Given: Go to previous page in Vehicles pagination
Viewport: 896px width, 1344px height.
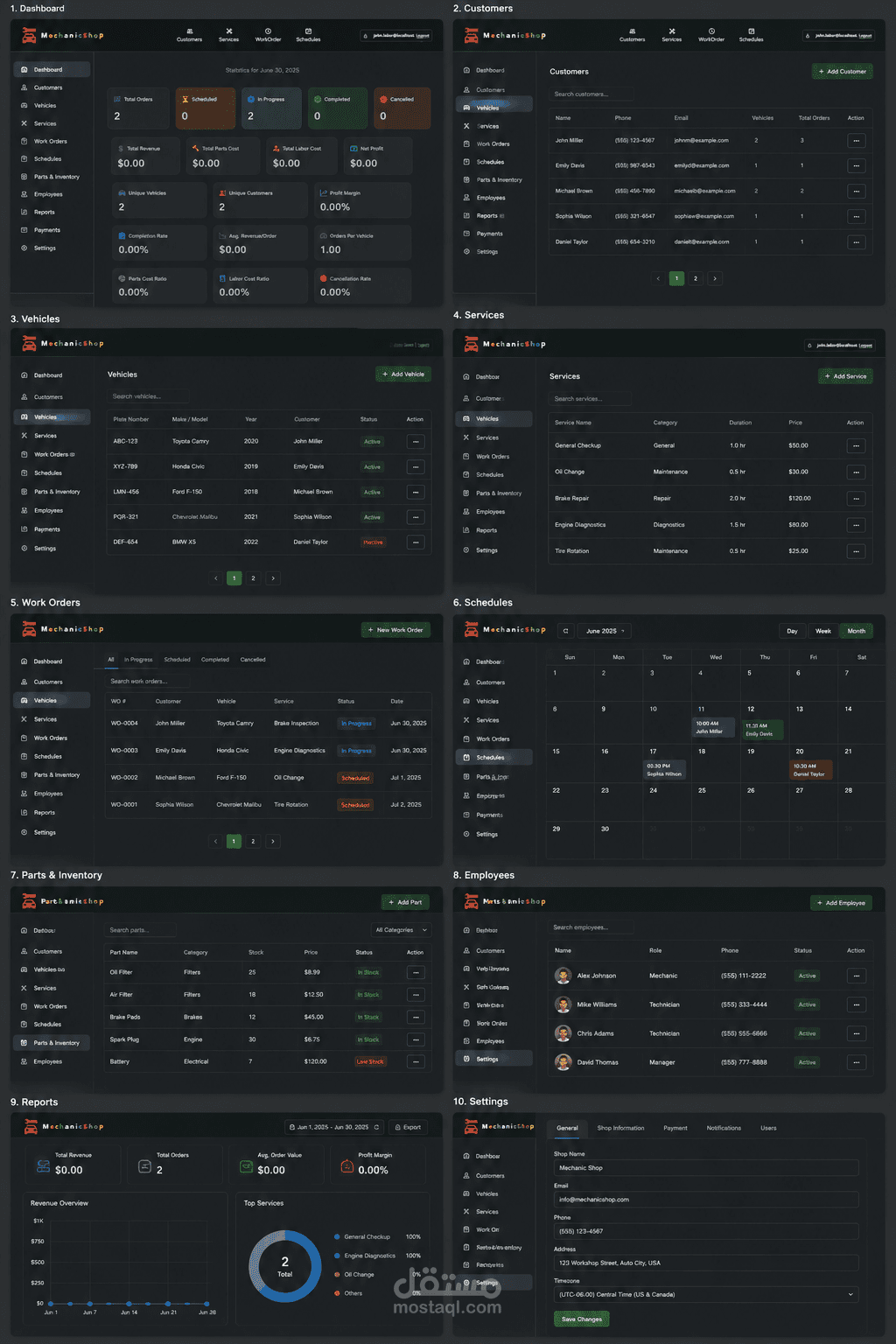Looking at the screenshot, I should (x=215, y=578).
